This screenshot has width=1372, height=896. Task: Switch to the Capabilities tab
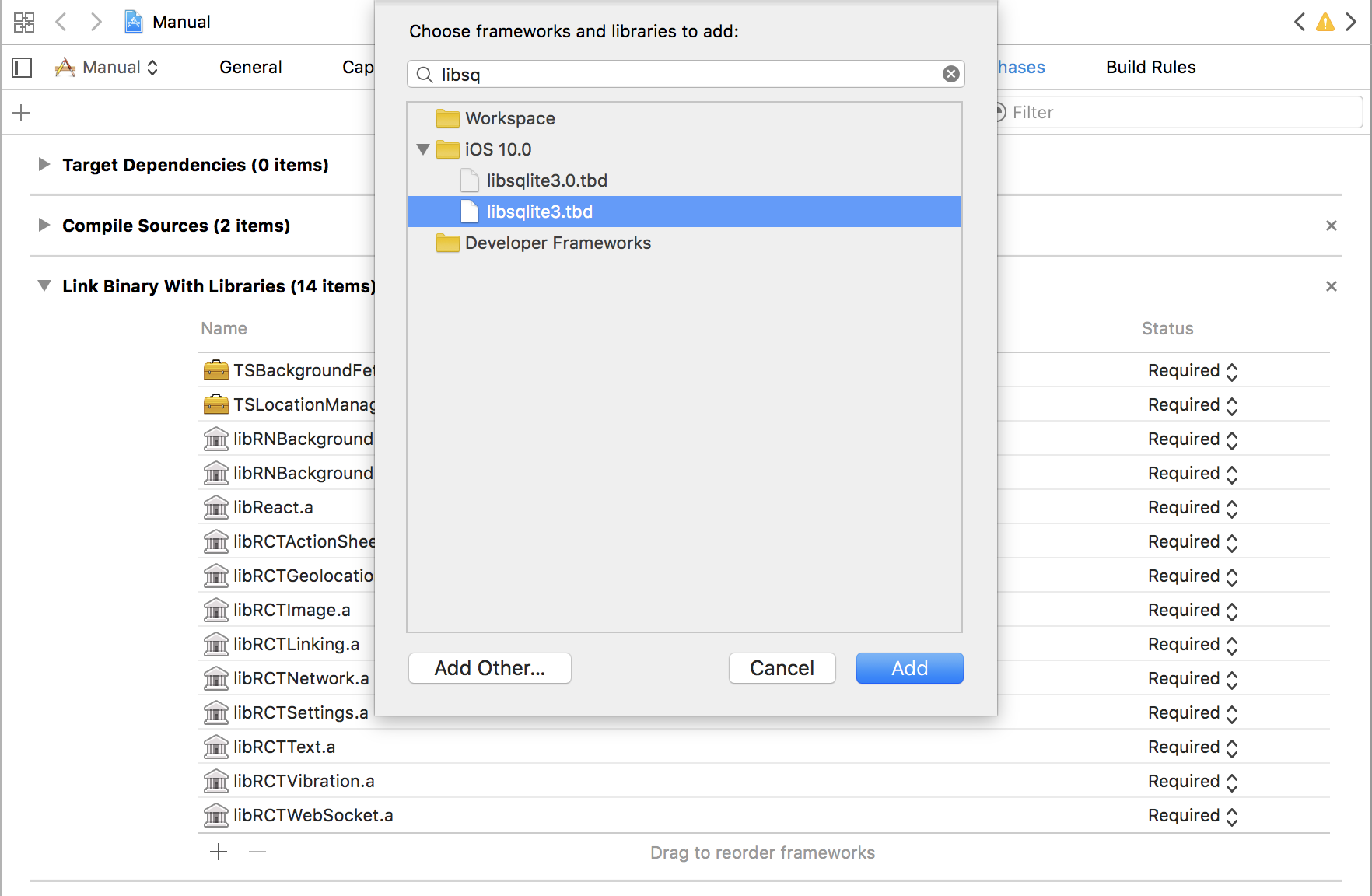pos(359,68)
